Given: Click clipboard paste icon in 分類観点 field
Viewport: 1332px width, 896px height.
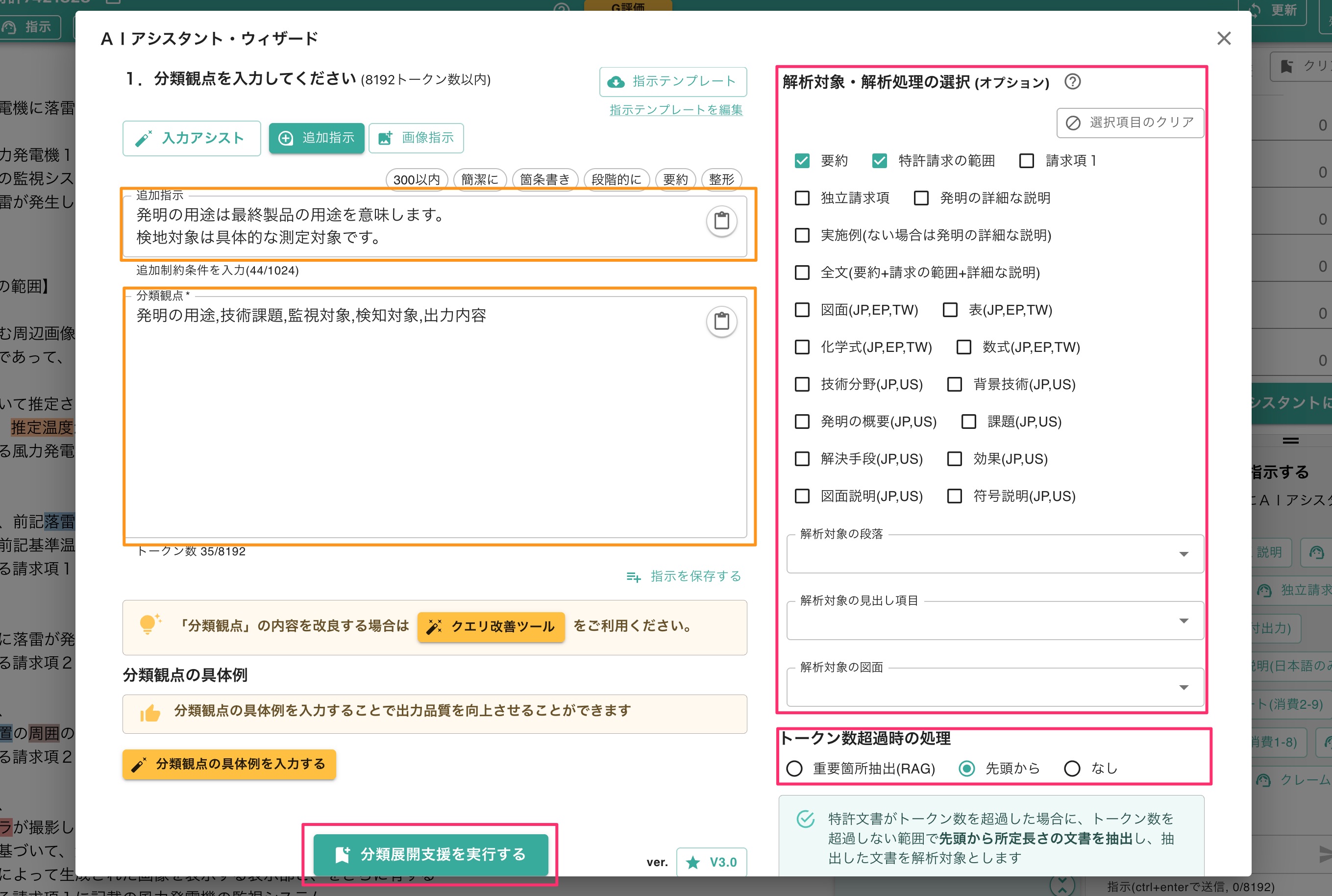Looking at the screenshot, I should coord(721,321).
